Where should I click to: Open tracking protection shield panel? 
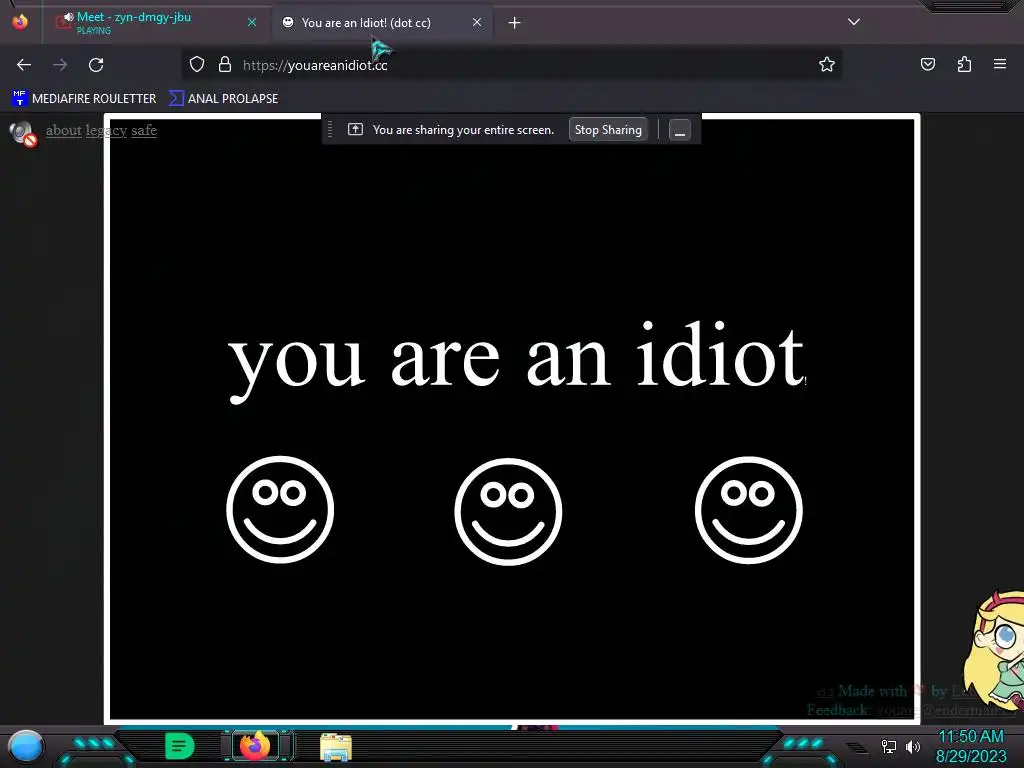tap(197, 64)
